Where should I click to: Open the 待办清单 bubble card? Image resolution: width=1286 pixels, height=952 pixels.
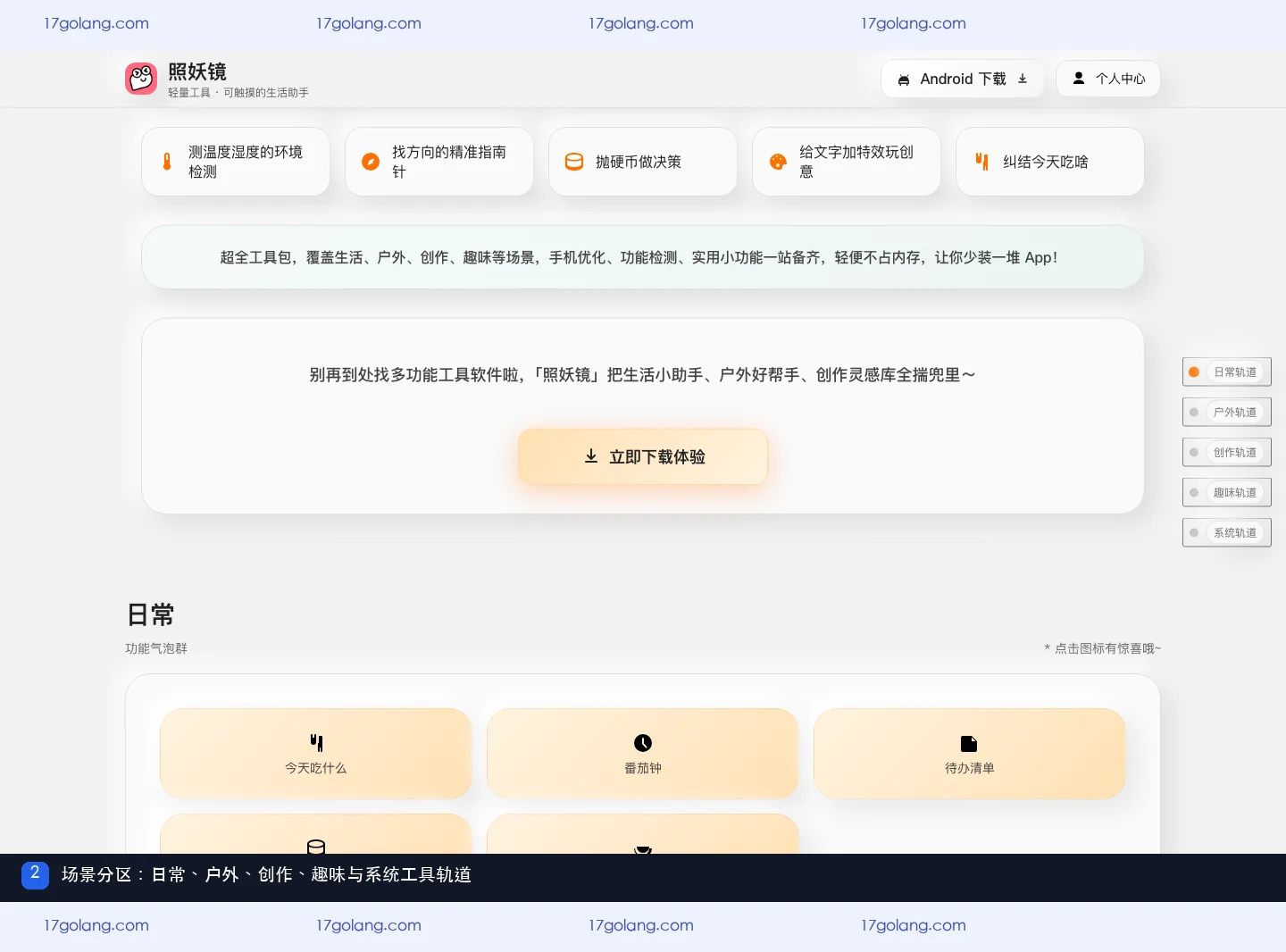[970, 754]
